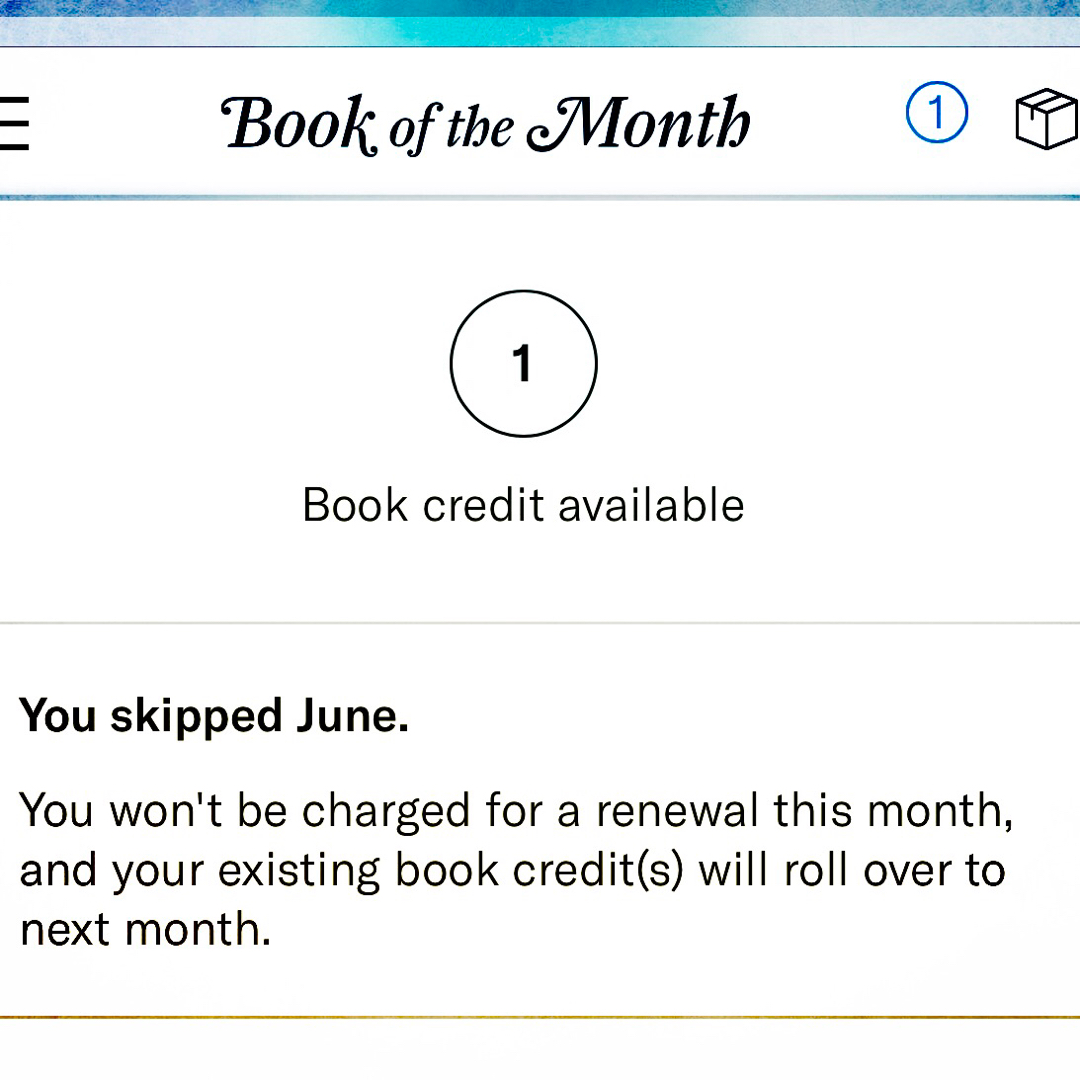Click the large circled number 1
The width and height of the screenshot is (1080, 1080).
(523, 363)
